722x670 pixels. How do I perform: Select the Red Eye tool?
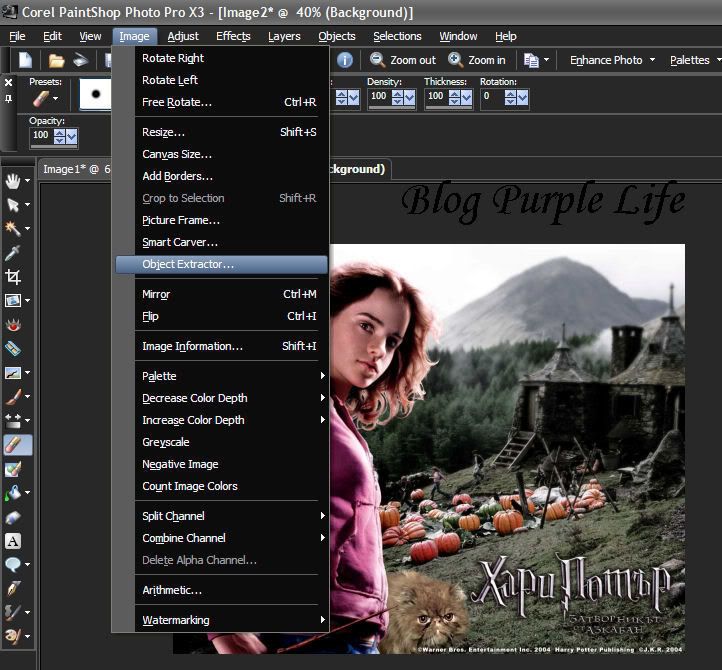[x=12, y=325]
